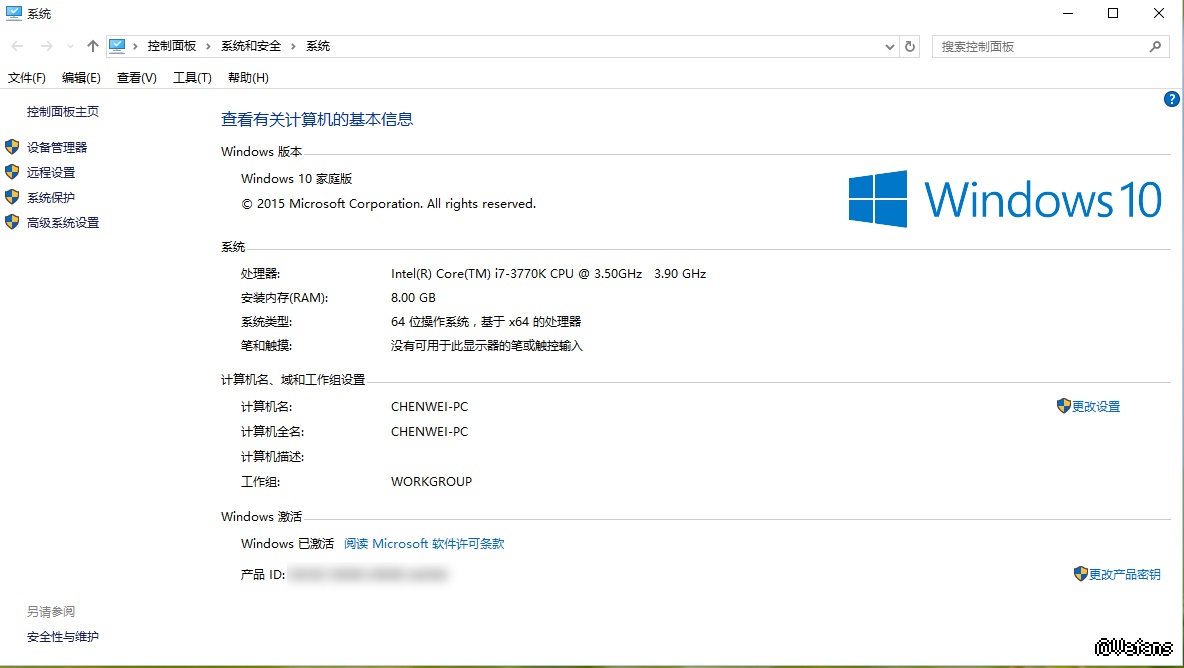Read the Microsoft 软件许可条款 link
The height and width of the screenshot is (668, 1184).
pyautogui.click(x=424, y=543)
